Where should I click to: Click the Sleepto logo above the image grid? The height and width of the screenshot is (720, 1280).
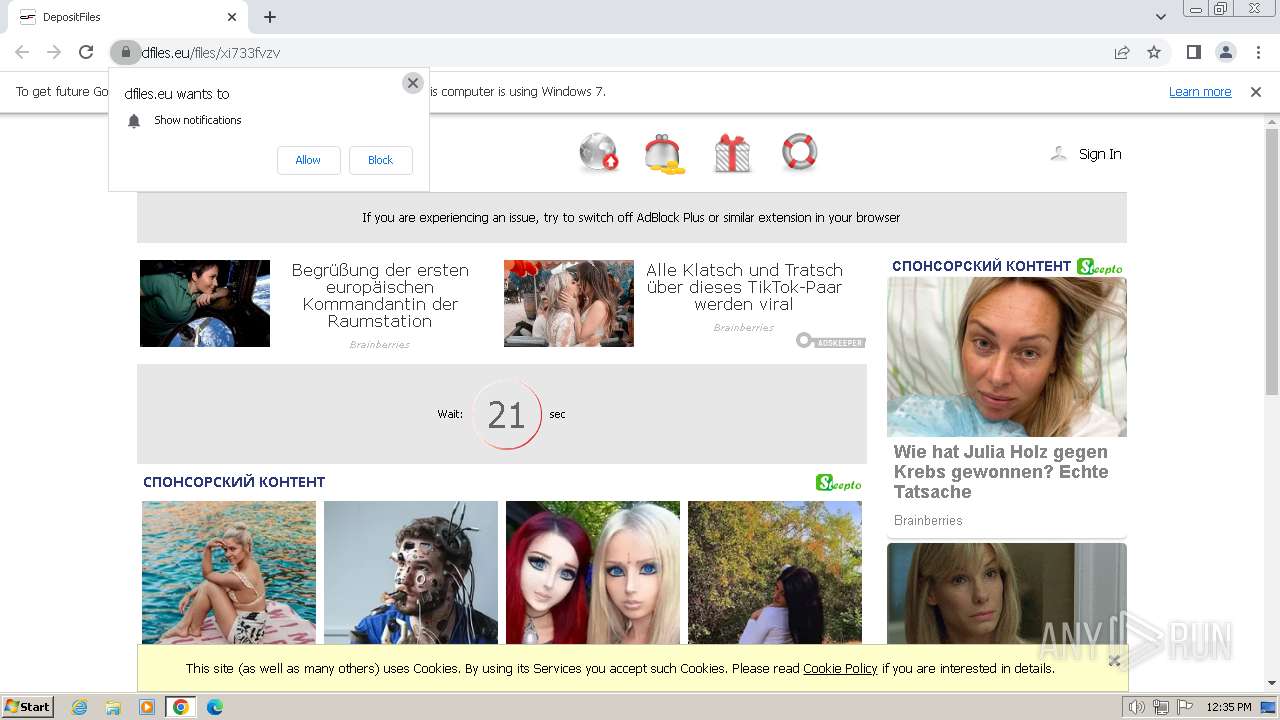[x=838, y=483]
